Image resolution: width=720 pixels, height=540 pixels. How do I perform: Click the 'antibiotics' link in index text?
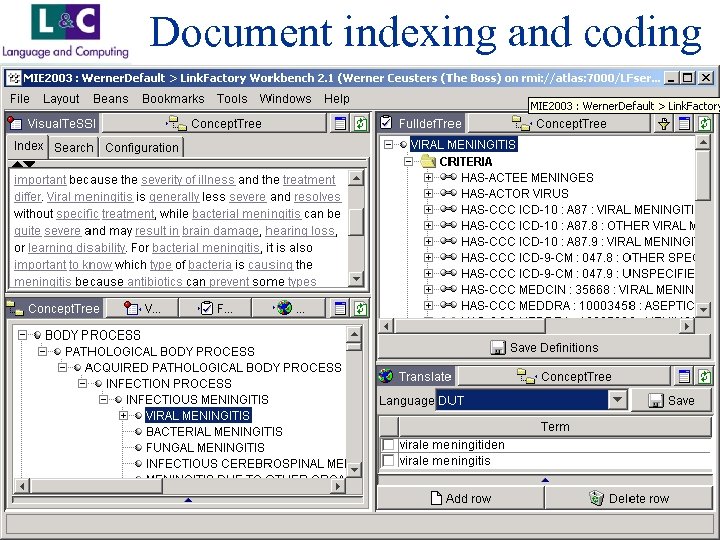click(155, 281)
